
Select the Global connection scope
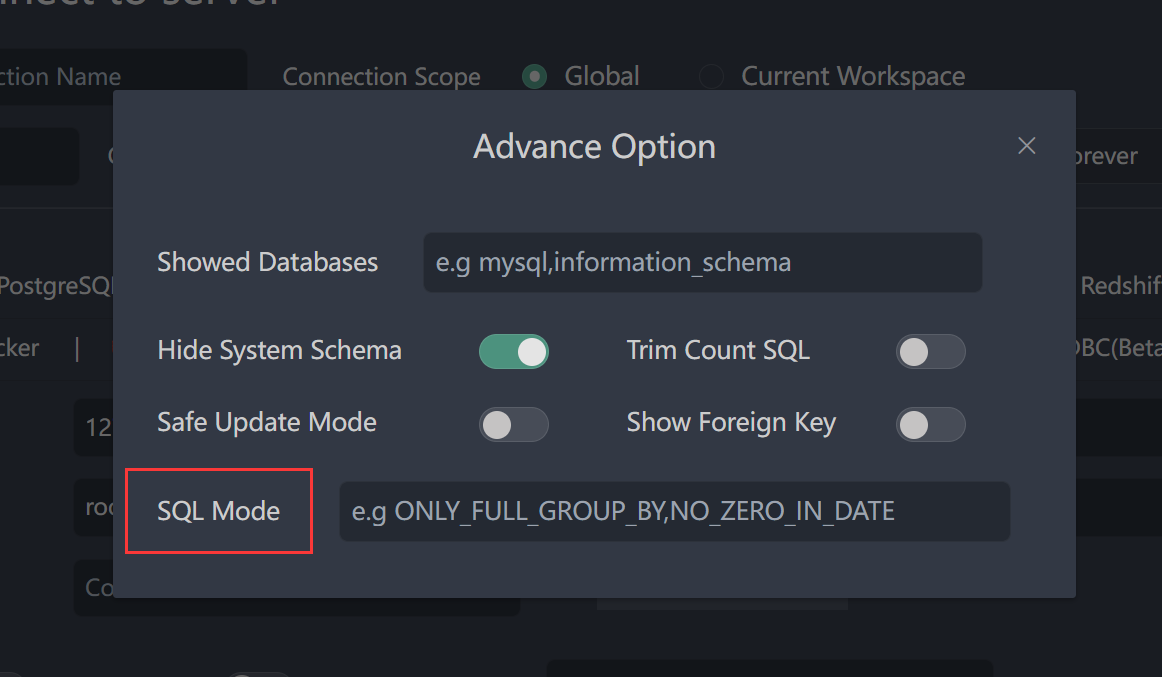pyautogui.click(x=533, y=76)
